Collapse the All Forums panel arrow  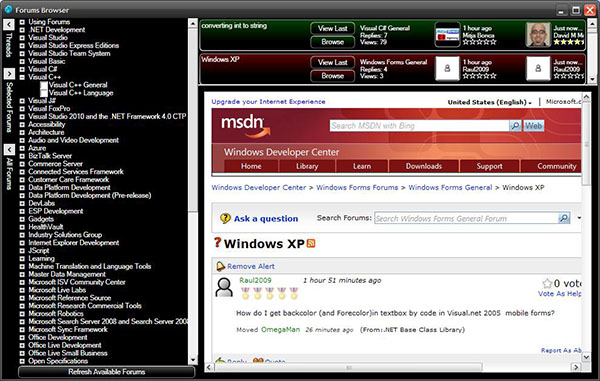tap(9, 149)
